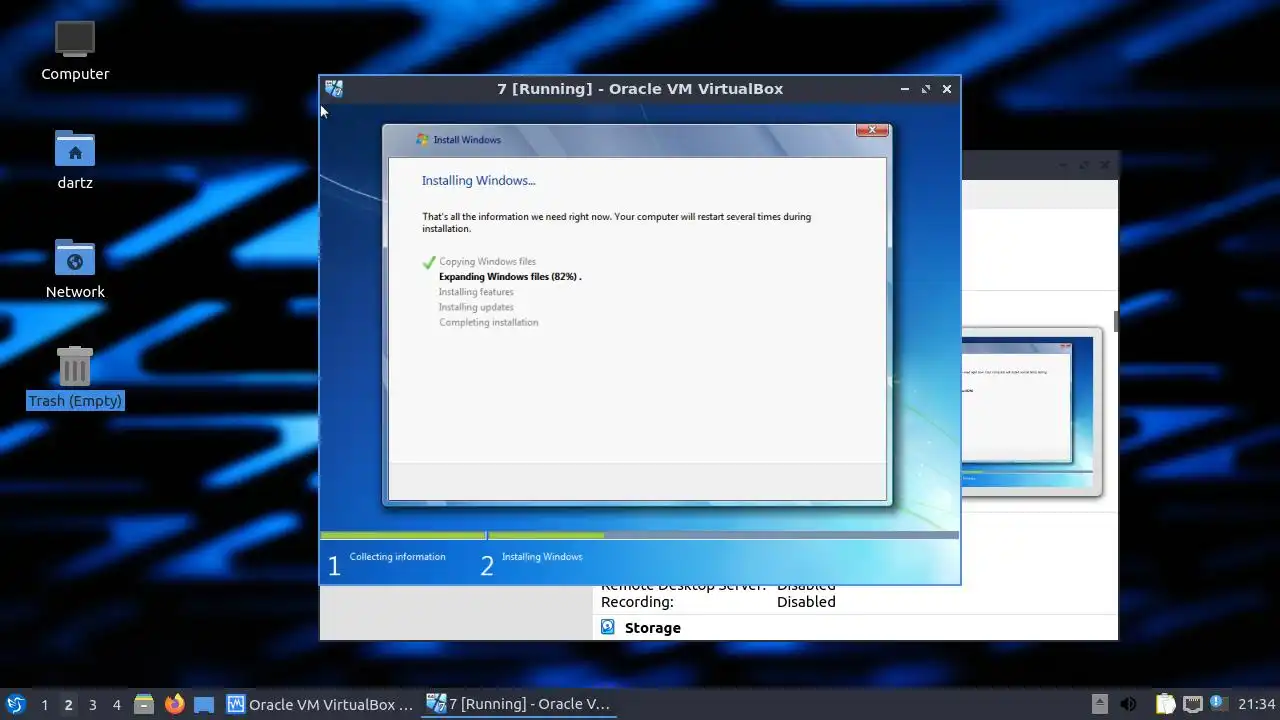Close the 7 [Running] VirtualBox window
Viewport: 1280px width, 720px height.
(x=947, y=89)
